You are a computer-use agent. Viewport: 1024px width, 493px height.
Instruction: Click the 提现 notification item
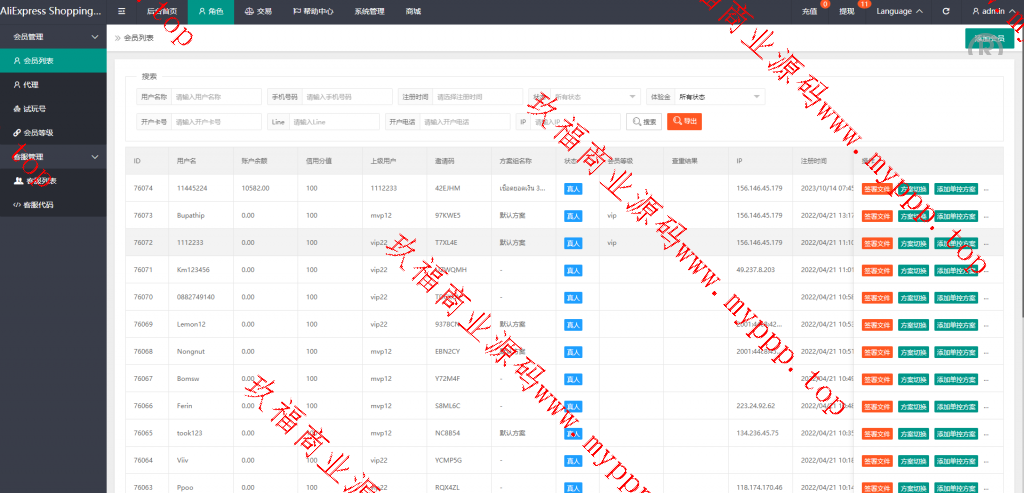(x=847, y=11)
